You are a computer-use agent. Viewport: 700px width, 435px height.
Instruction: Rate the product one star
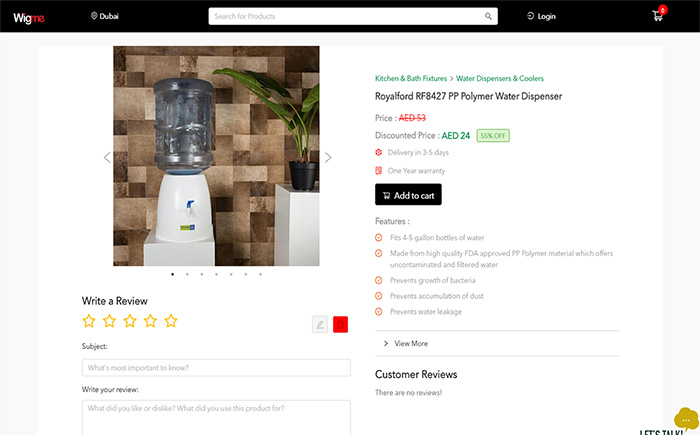tap(89, 321)
